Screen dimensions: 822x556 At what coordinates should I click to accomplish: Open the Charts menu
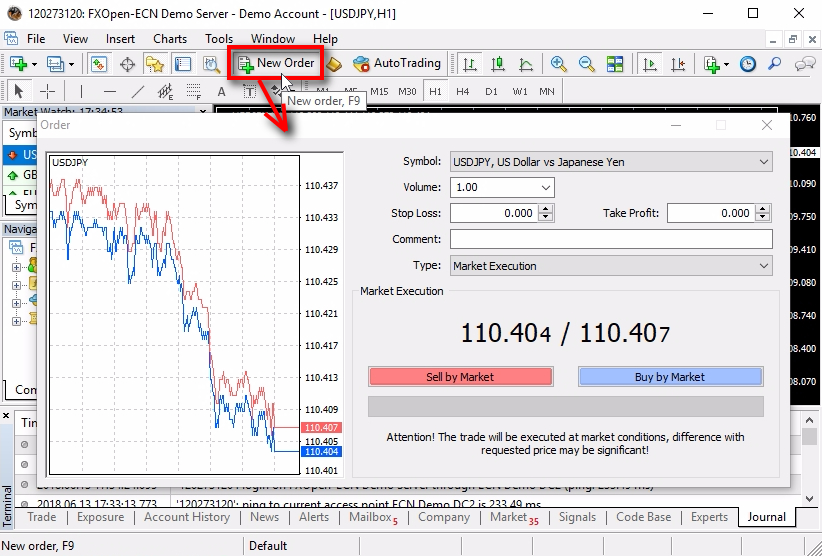[170, 38]
